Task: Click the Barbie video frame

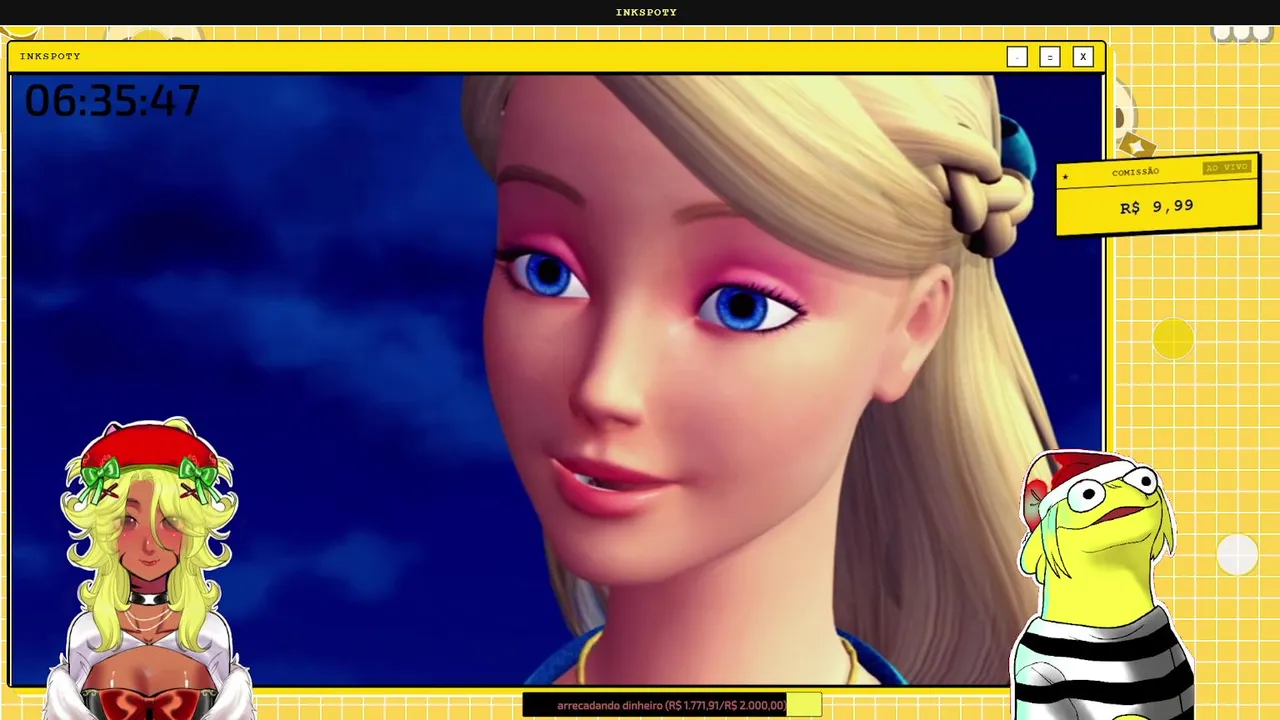Action: click(556, 380)
